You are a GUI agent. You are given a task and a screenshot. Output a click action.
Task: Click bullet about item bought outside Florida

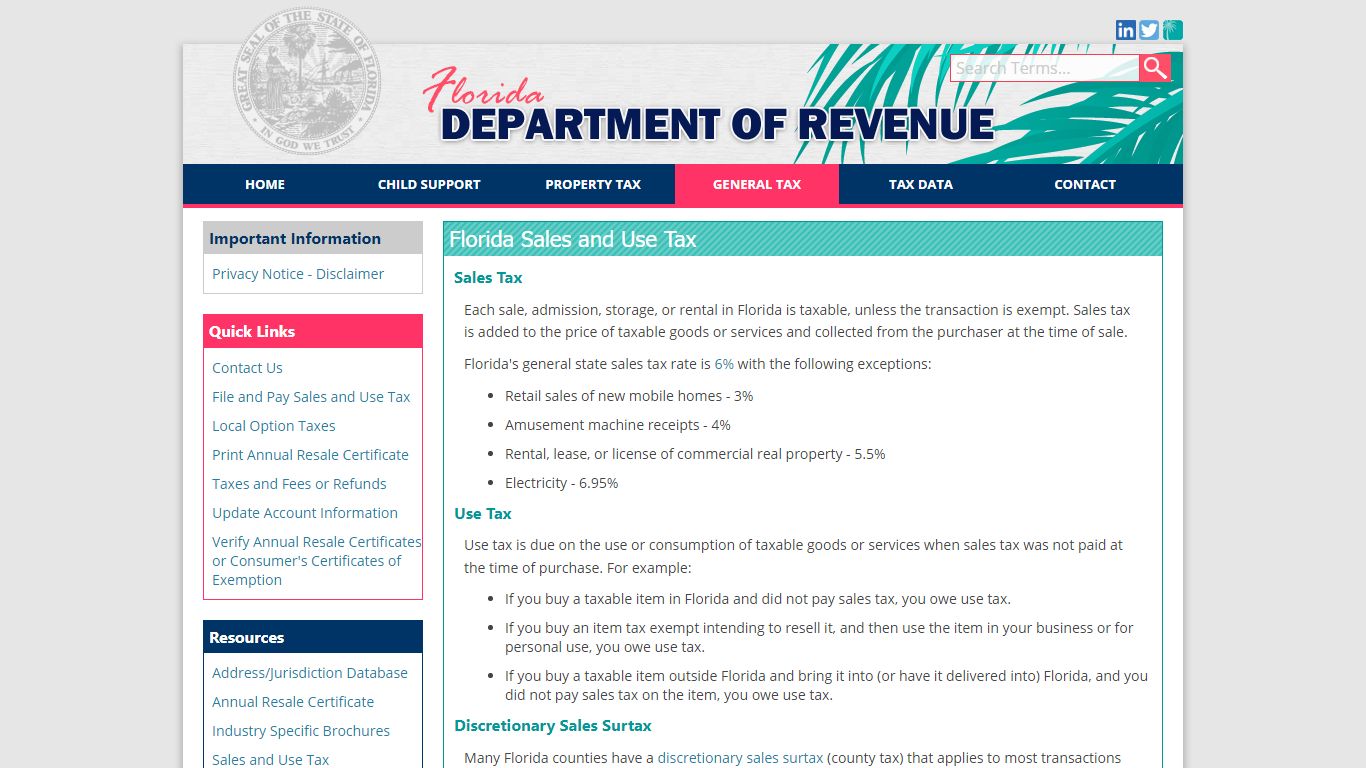pyautogui.click(x=826, y=686)
